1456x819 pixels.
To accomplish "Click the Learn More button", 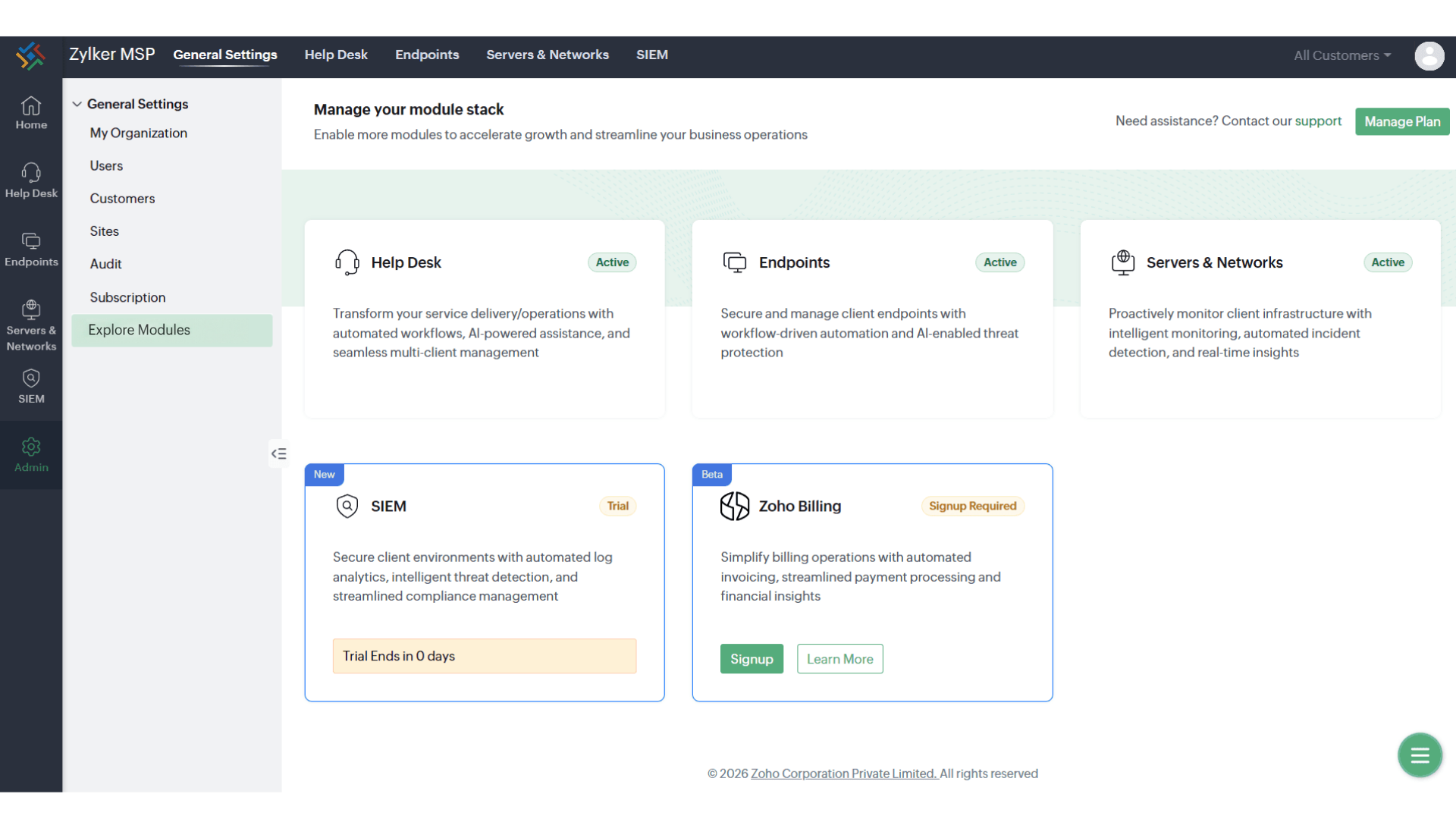I will [x=839, y=659].
